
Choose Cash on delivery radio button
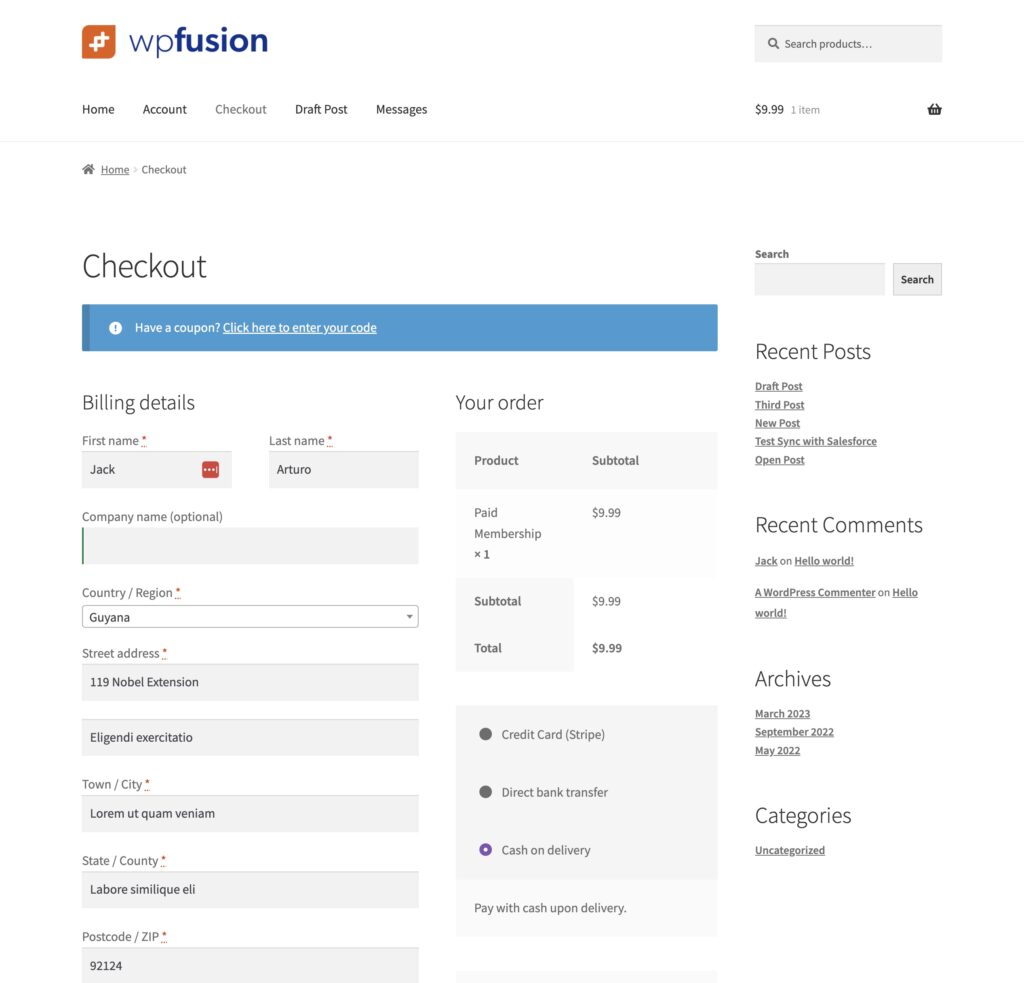[485, 850]
